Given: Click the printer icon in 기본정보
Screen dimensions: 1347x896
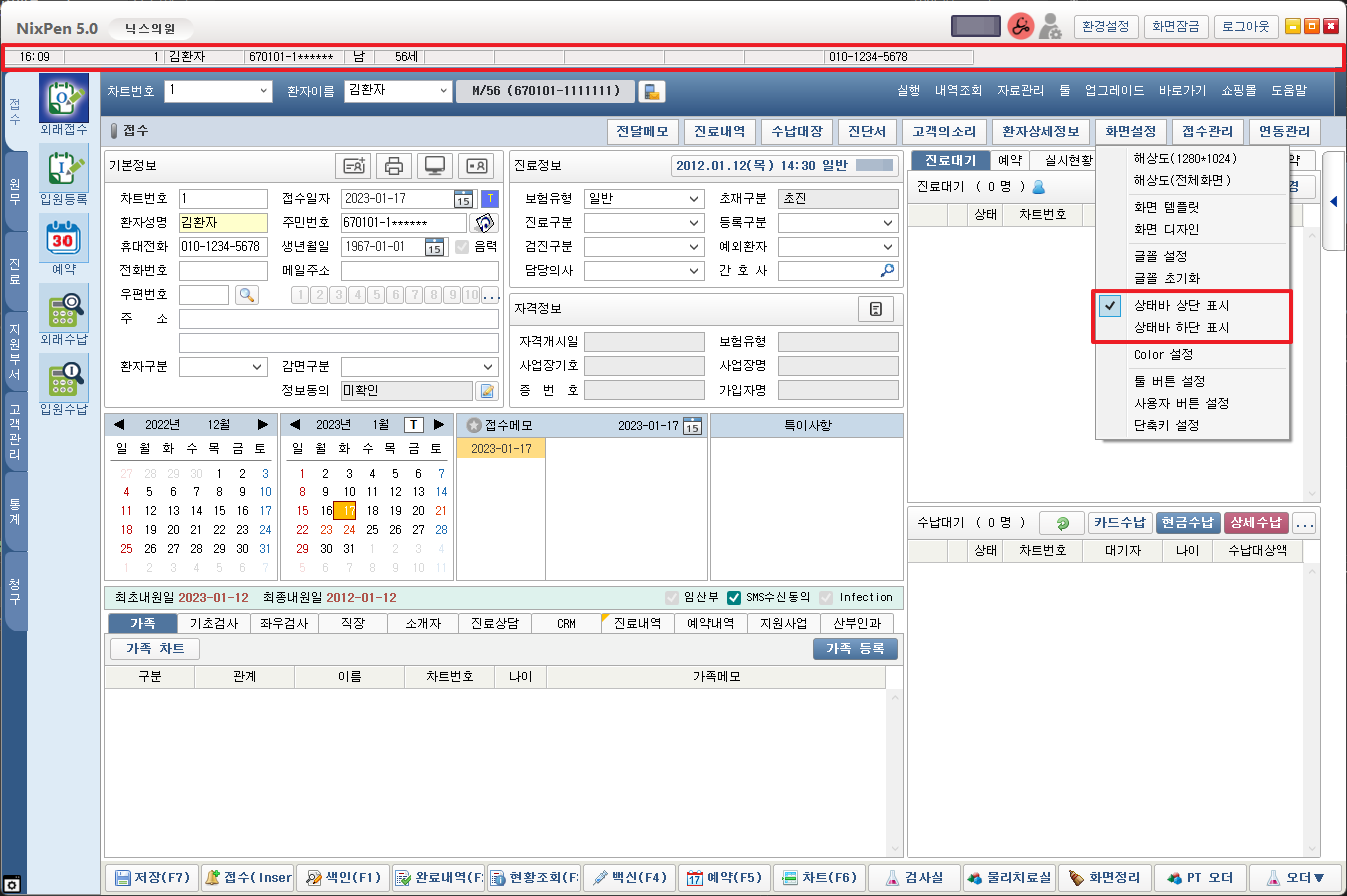Looking at the screenshot, I should click(x=394, y=166).
